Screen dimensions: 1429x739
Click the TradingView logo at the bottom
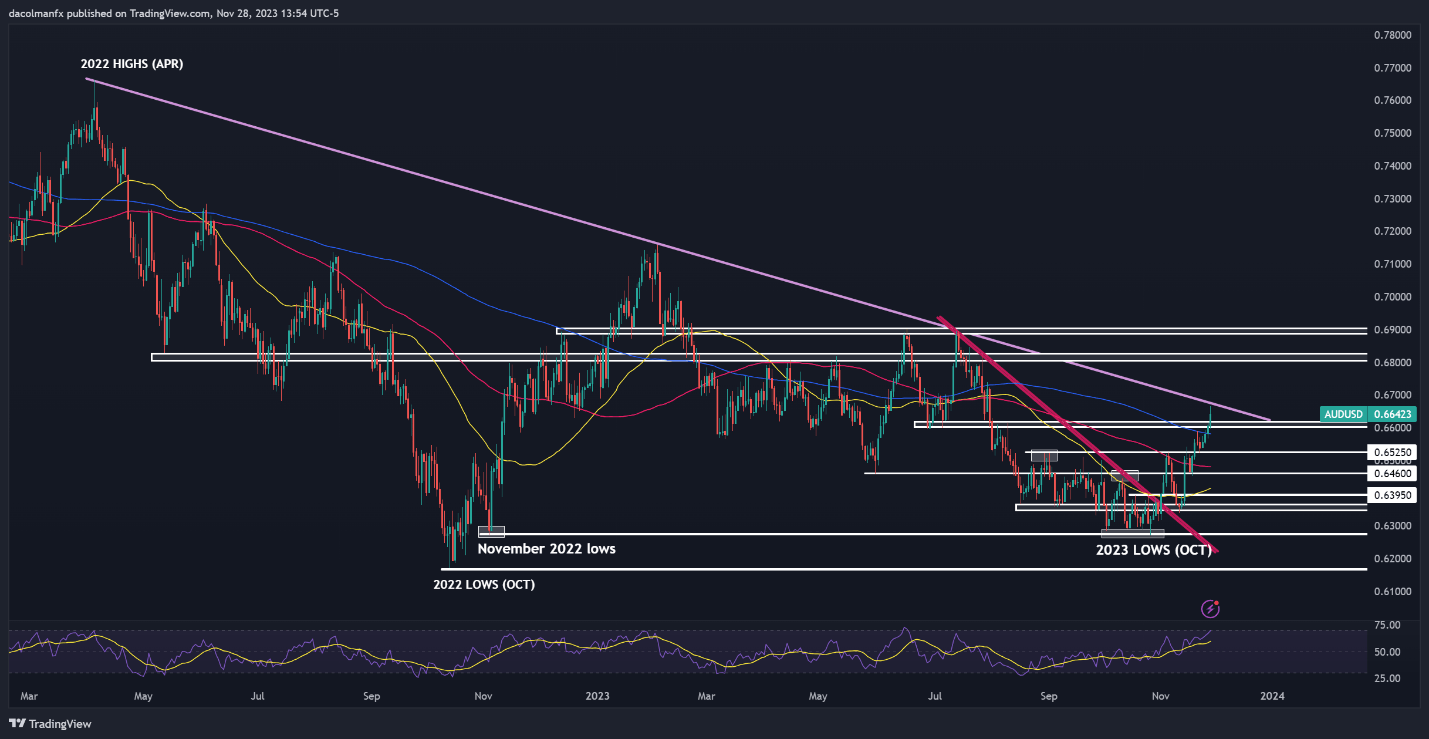coord(48,723)
